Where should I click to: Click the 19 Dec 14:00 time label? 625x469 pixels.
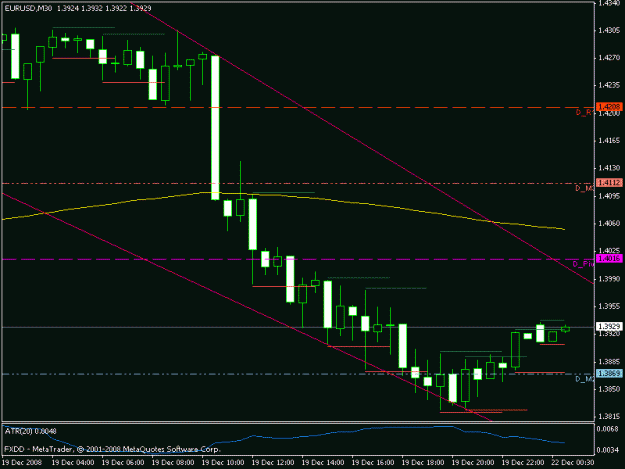[323, 463]
